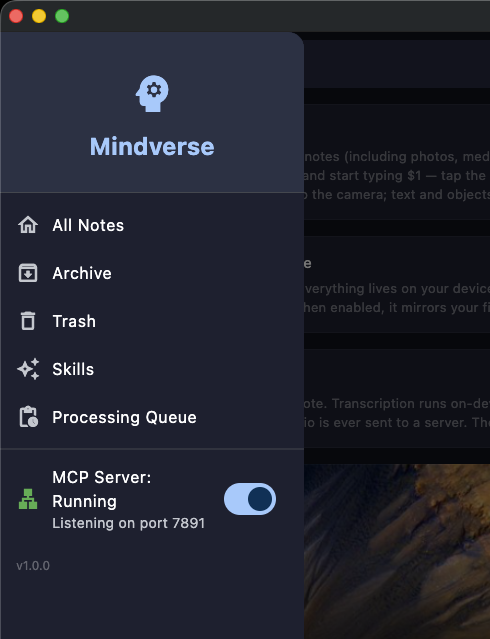Toggle the MCP Server switch off
This screenshot has width=490, height=639.
pyautogui.click(x=249, y=499)
